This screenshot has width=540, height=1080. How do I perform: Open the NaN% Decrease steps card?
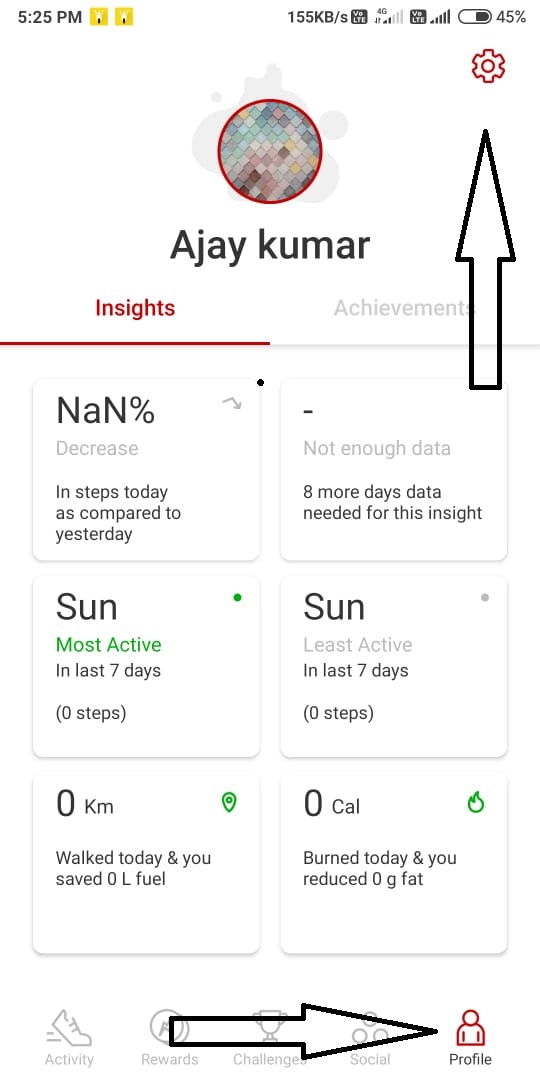click(x=146, y=470)
